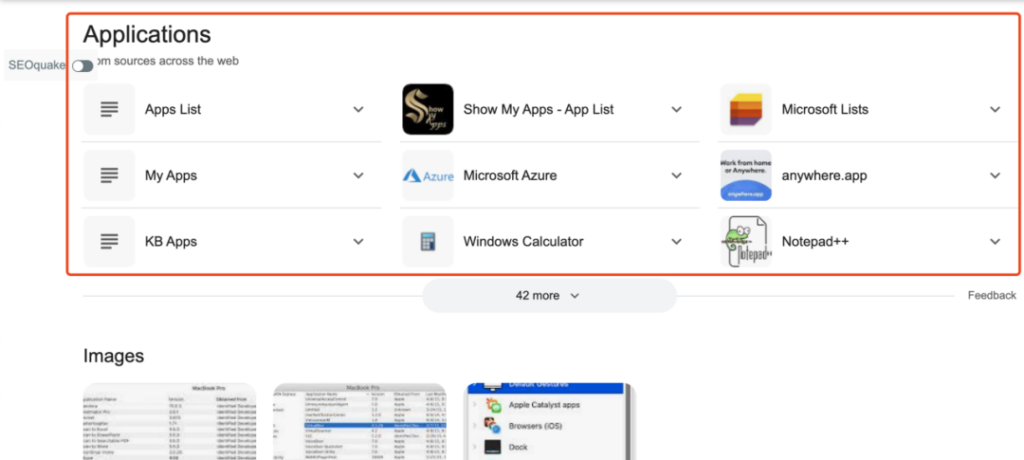Expand the Notepad++ entry chevron
This screenshot has width=1024, height=460.
(995, 241)
